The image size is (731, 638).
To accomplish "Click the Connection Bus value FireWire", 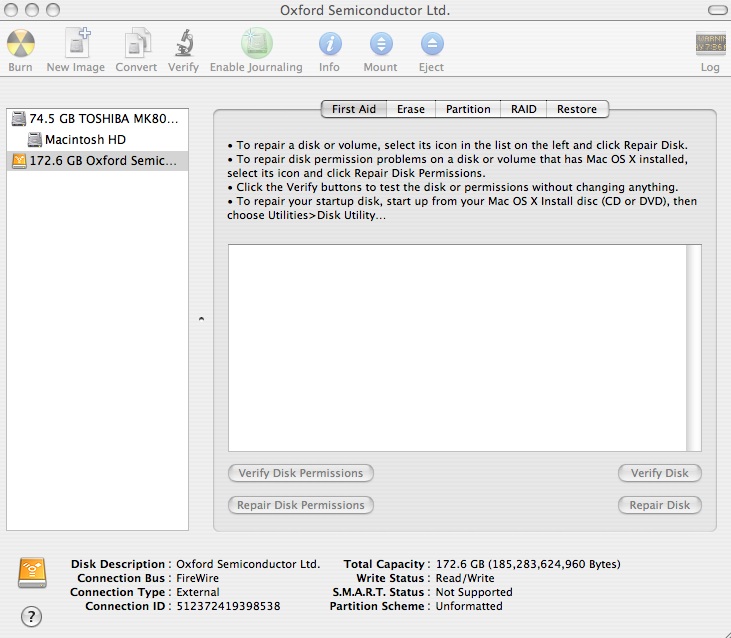I will coord(197,578).
